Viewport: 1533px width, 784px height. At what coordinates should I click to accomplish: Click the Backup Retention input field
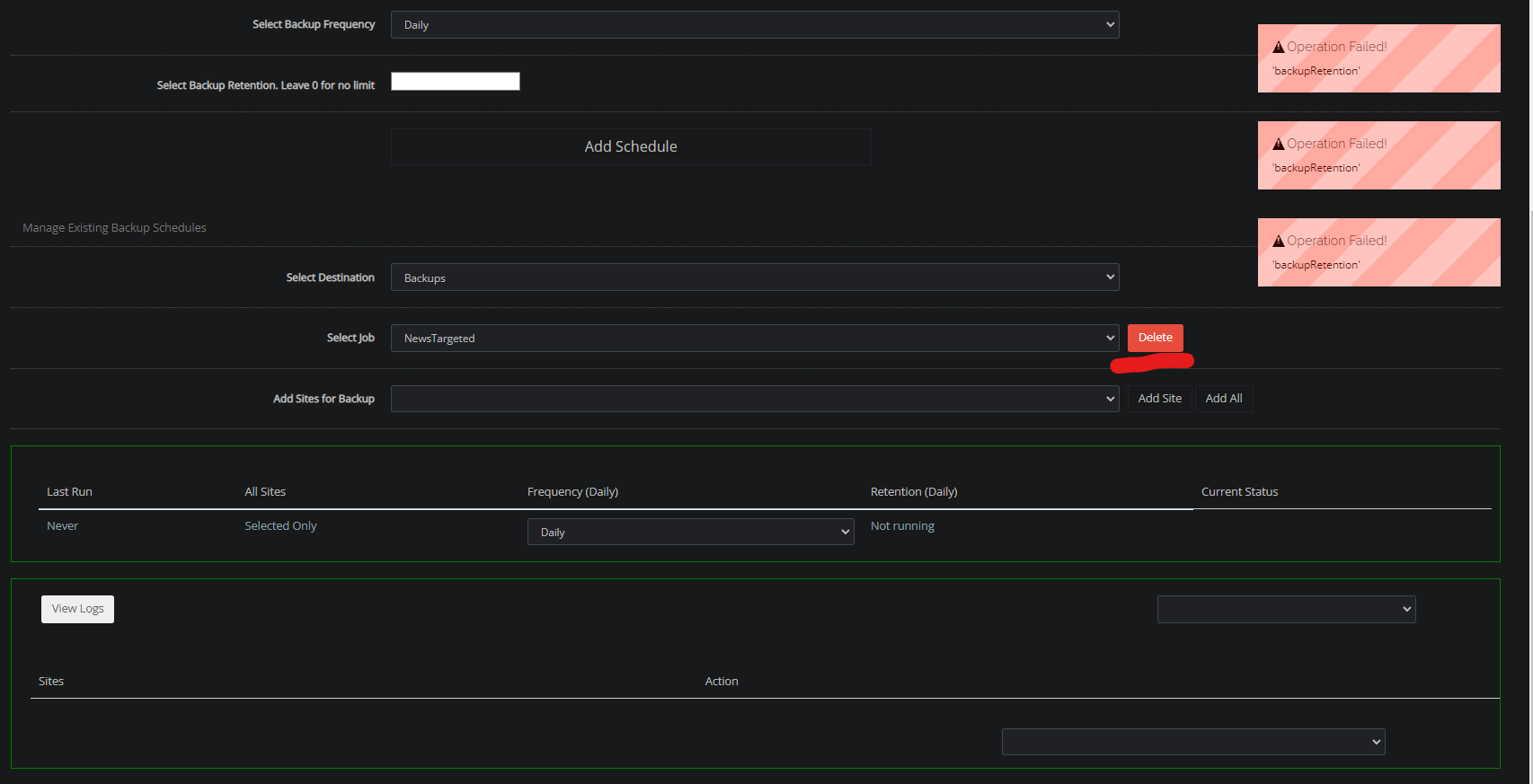(456, 82)
